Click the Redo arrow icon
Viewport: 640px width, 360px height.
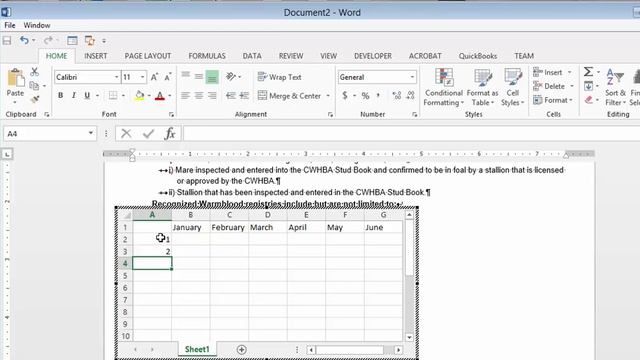(x=48, y=40)
